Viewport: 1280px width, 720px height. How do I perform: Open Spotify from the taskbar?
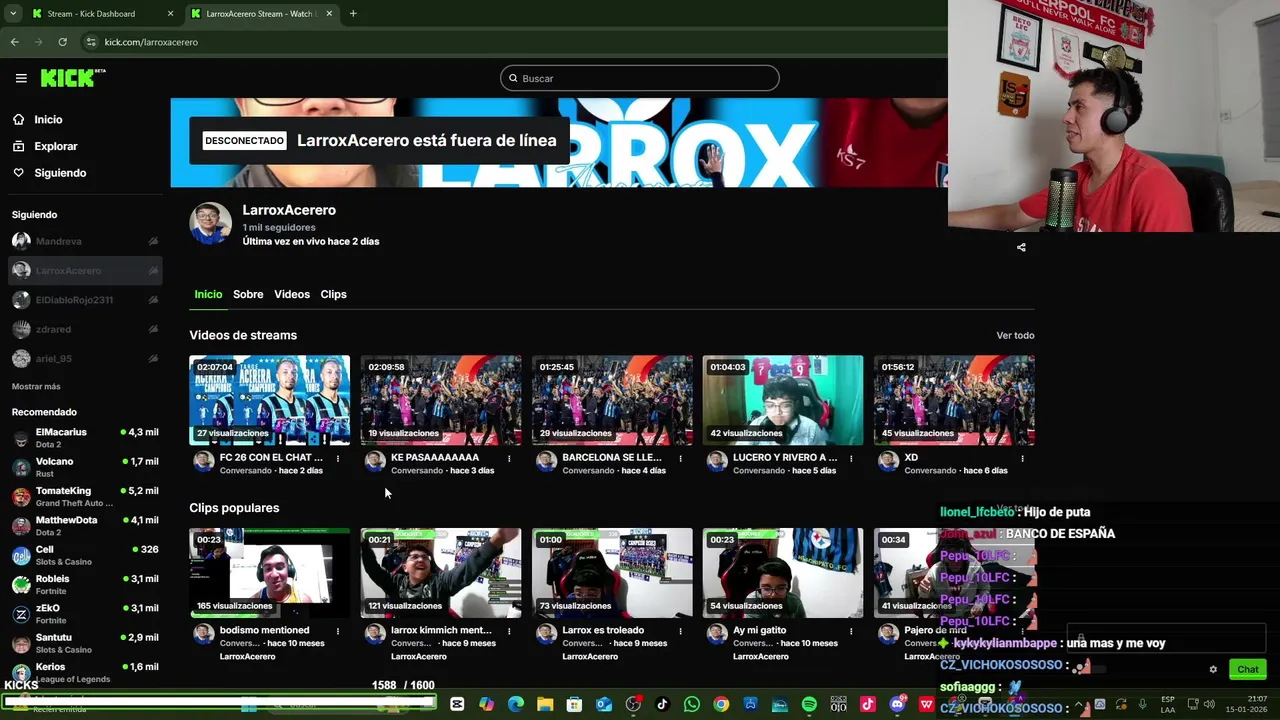(809, 705)
